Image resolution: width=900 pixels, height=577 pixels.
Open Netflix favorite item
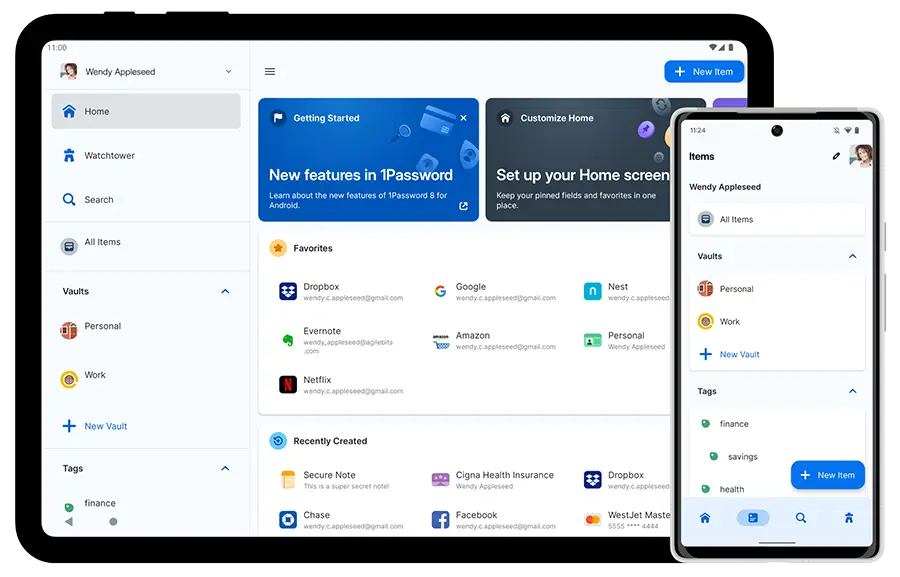(342, 385)
